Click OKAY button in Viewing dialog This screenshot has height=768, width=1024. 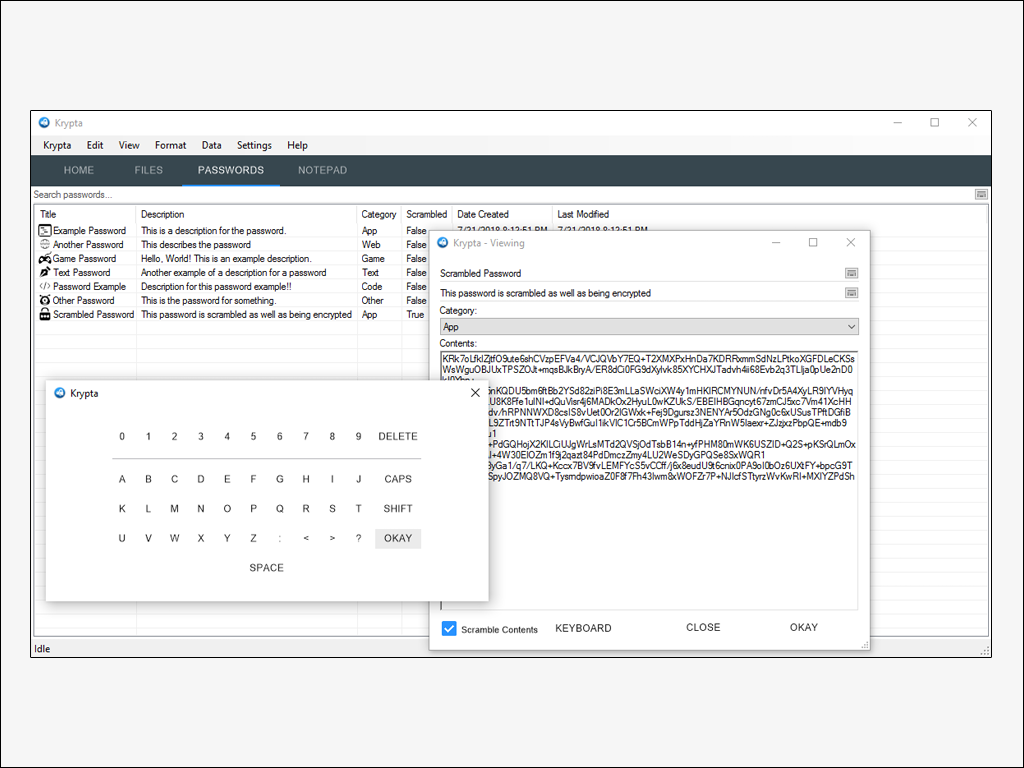pos(803,627)
